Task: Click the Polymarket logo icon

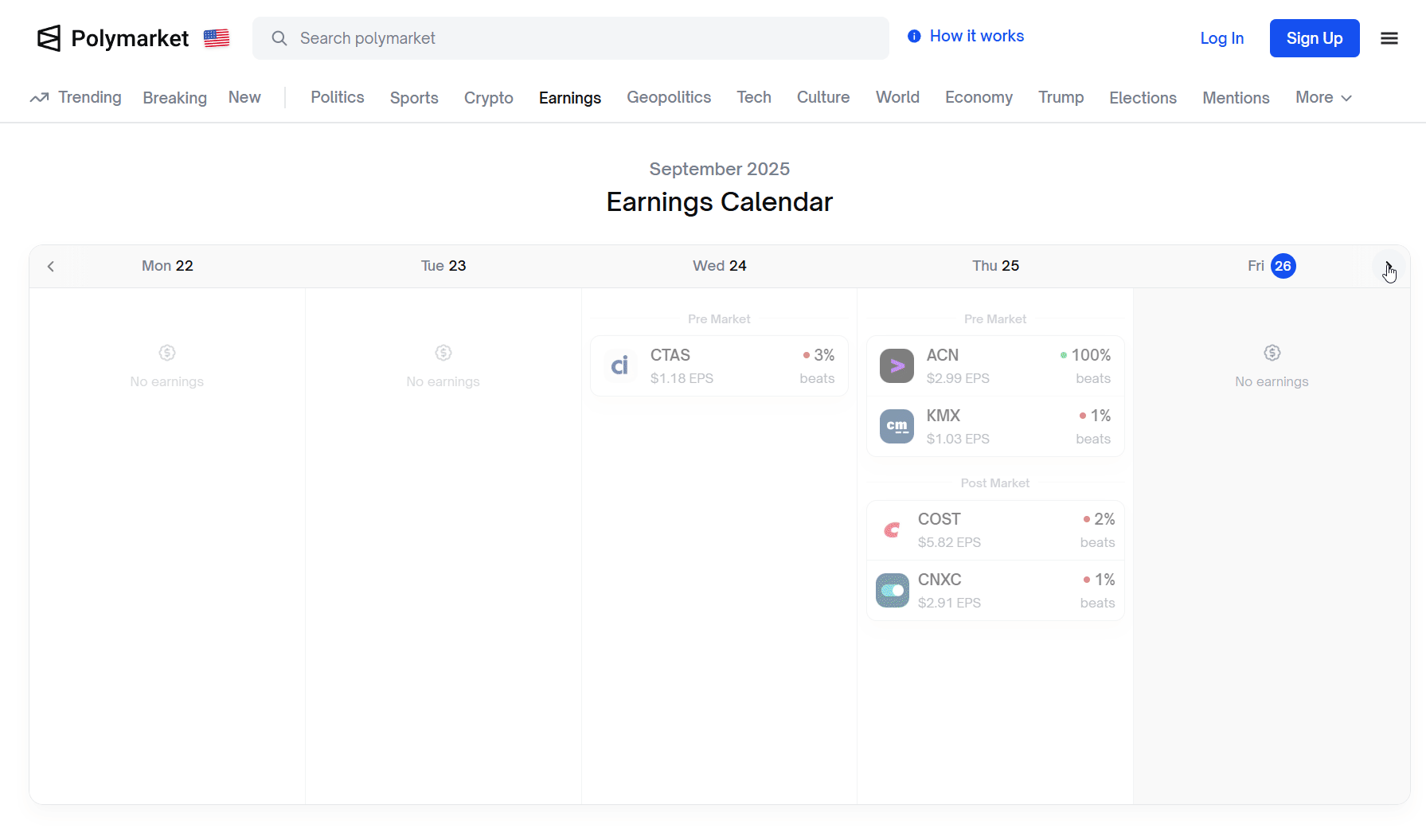Action: [x=49, y=38]
